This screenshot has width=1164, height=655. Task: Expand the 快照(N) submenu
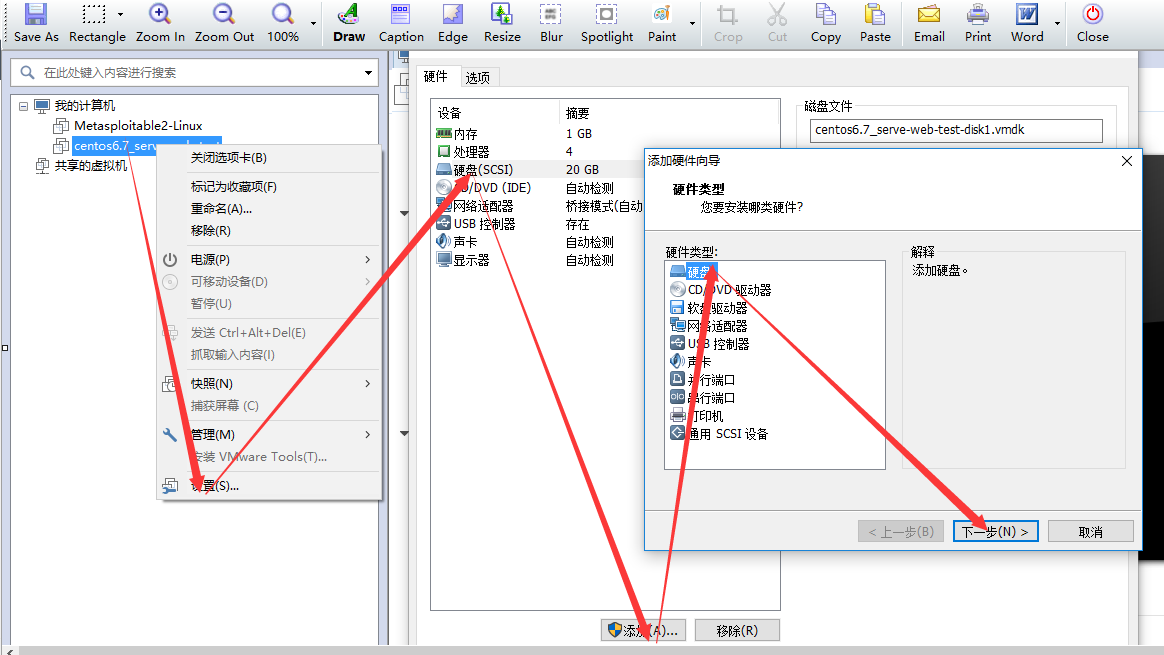click(269, 383)
